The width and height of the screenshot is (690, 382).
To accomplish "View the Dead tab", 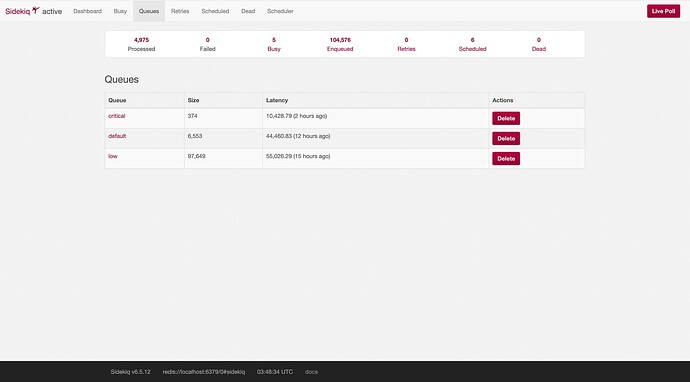I will click(x=248, y=11).
